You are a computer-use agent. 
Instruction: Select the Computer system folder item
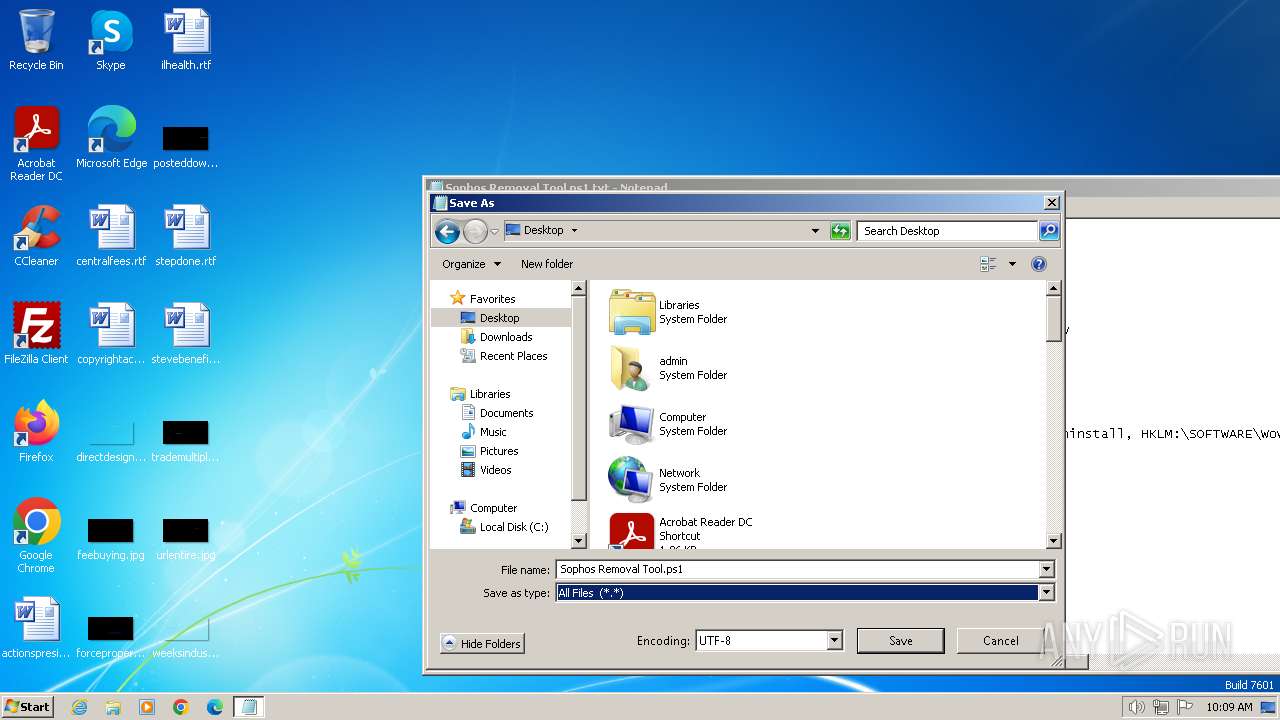668,424
